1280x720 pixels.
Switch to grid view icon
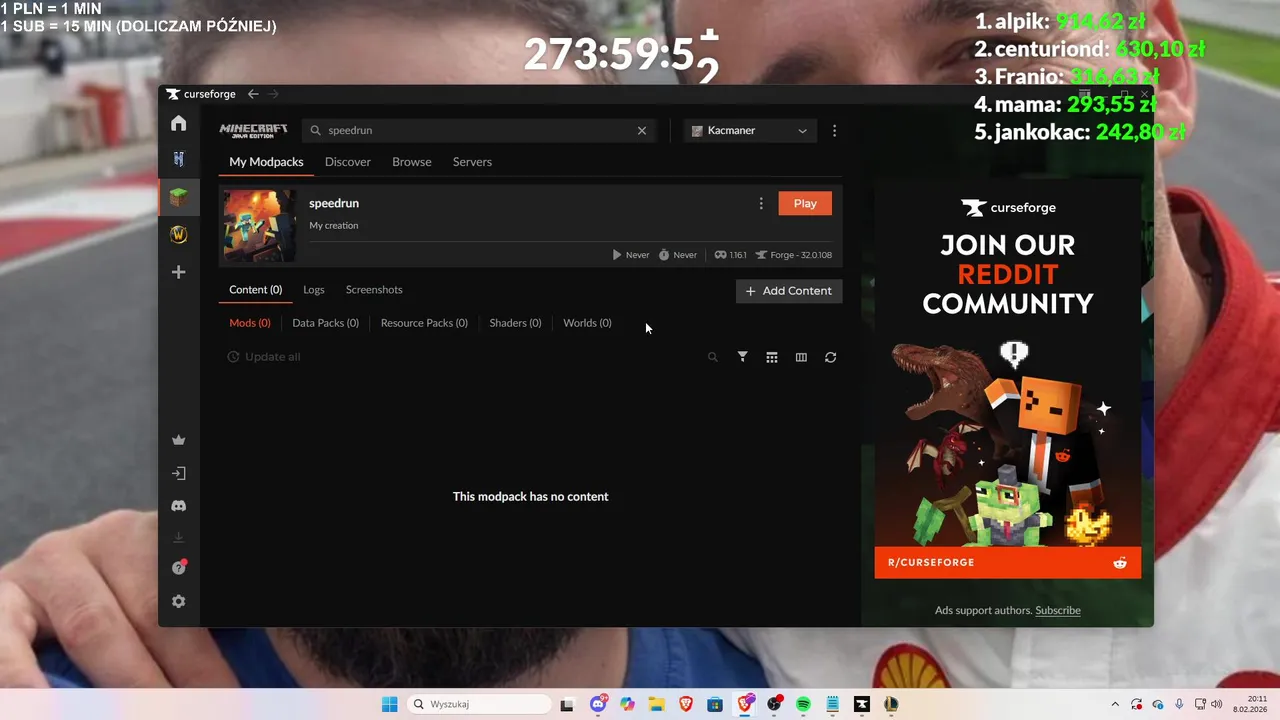click(x=772, y=357)
